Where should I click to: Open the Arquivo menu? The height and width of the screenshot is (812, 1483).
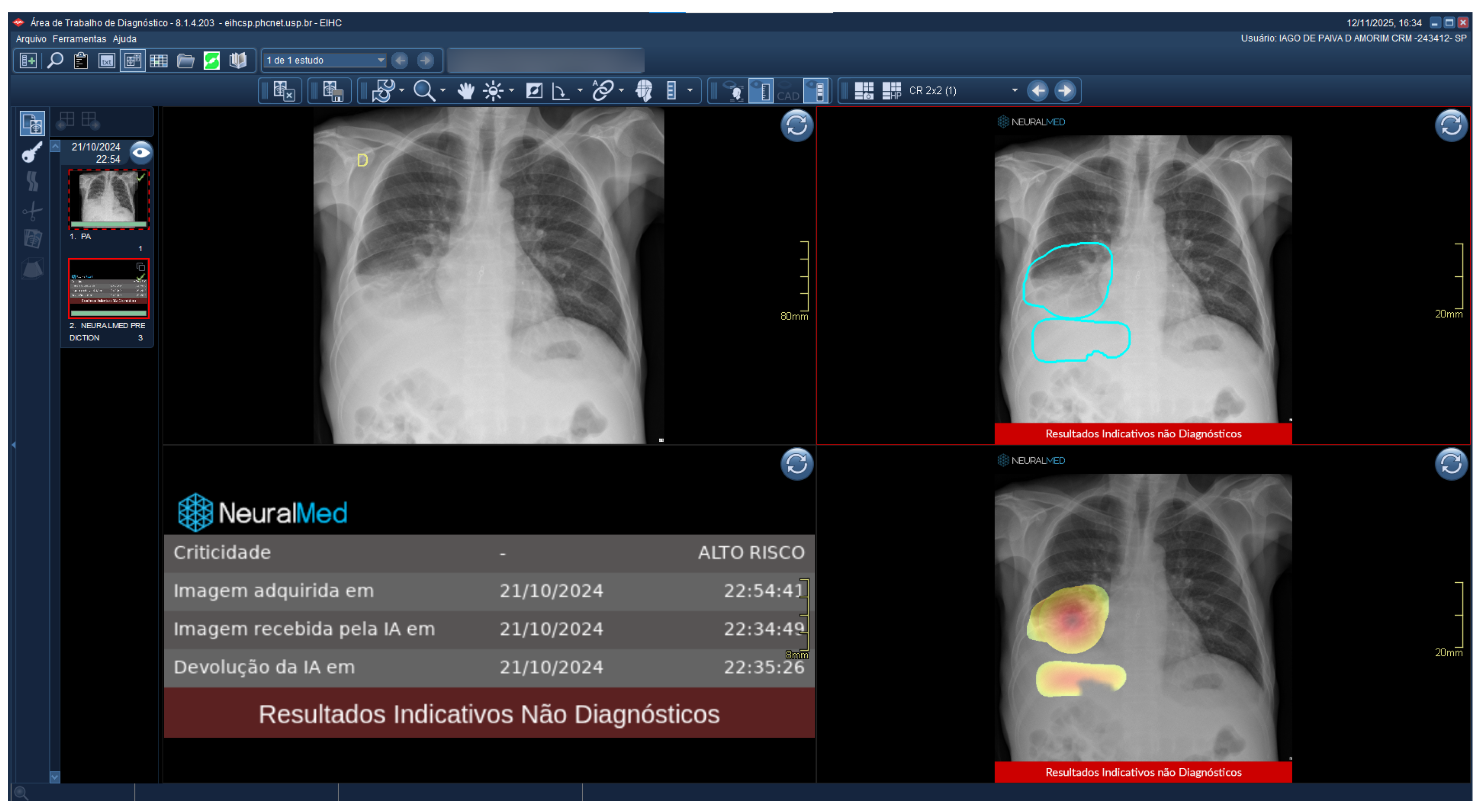click(31, 39)
